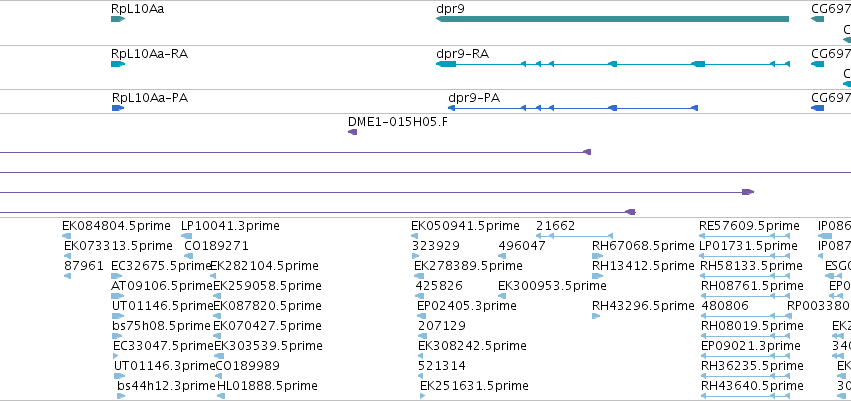Select the RH67068.5prime EST arrow

point(598,256)
